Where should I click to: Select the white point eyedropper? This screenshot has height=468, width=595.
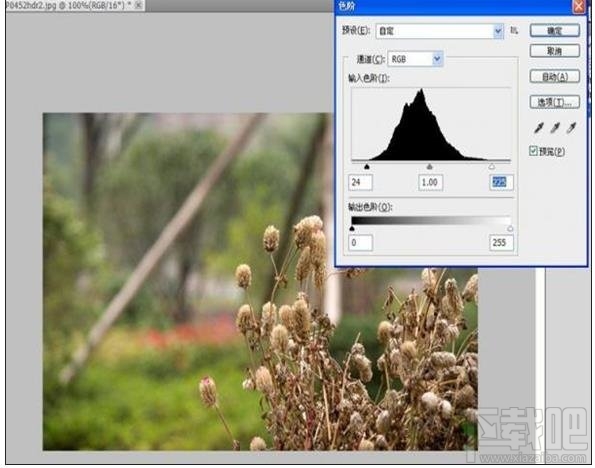(571, 128)
